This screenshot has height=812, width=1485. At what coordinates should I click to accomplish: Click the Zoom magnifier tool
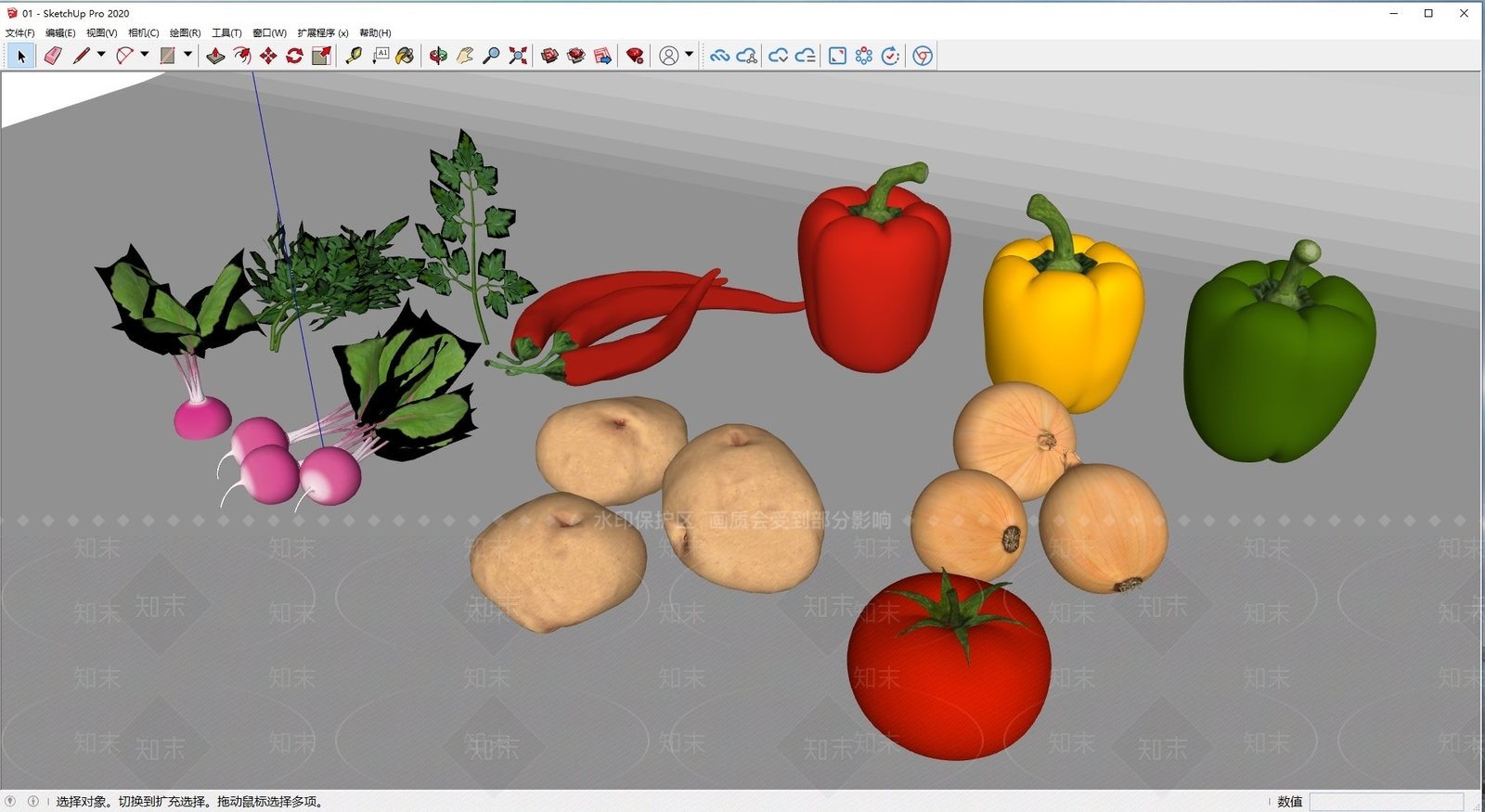[x=491, y=57]
